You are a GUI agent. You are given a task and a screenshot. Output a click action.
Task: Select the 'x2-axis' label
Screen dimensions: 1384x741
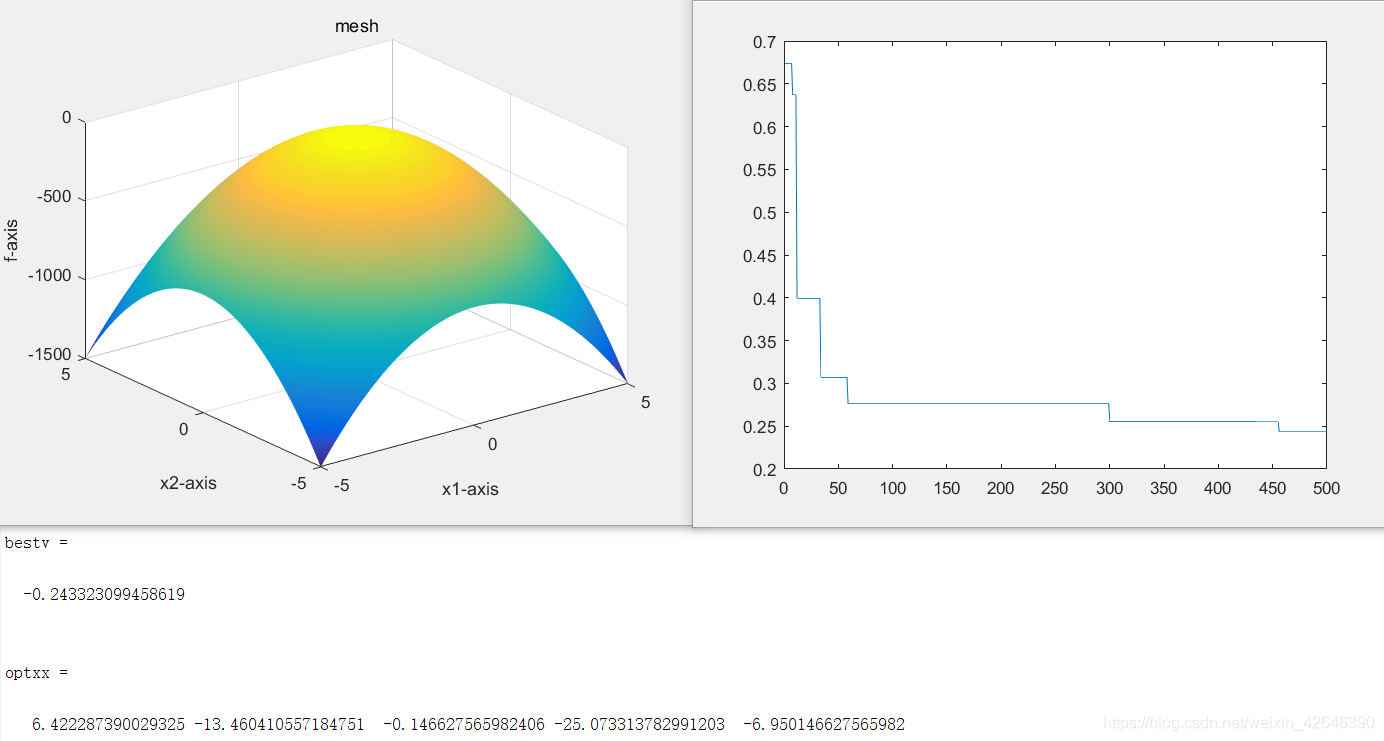click(x=188, y=483)
